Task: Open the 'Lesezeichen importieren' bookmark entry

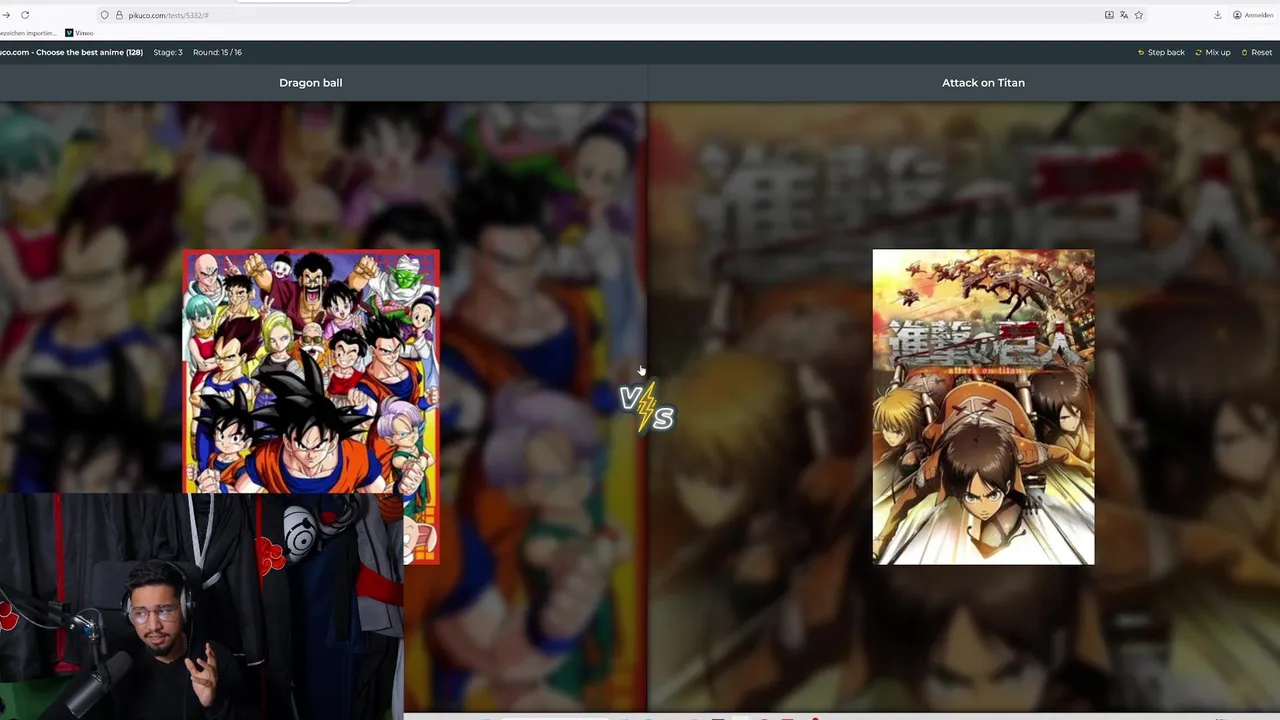Action: coord(27,33)
